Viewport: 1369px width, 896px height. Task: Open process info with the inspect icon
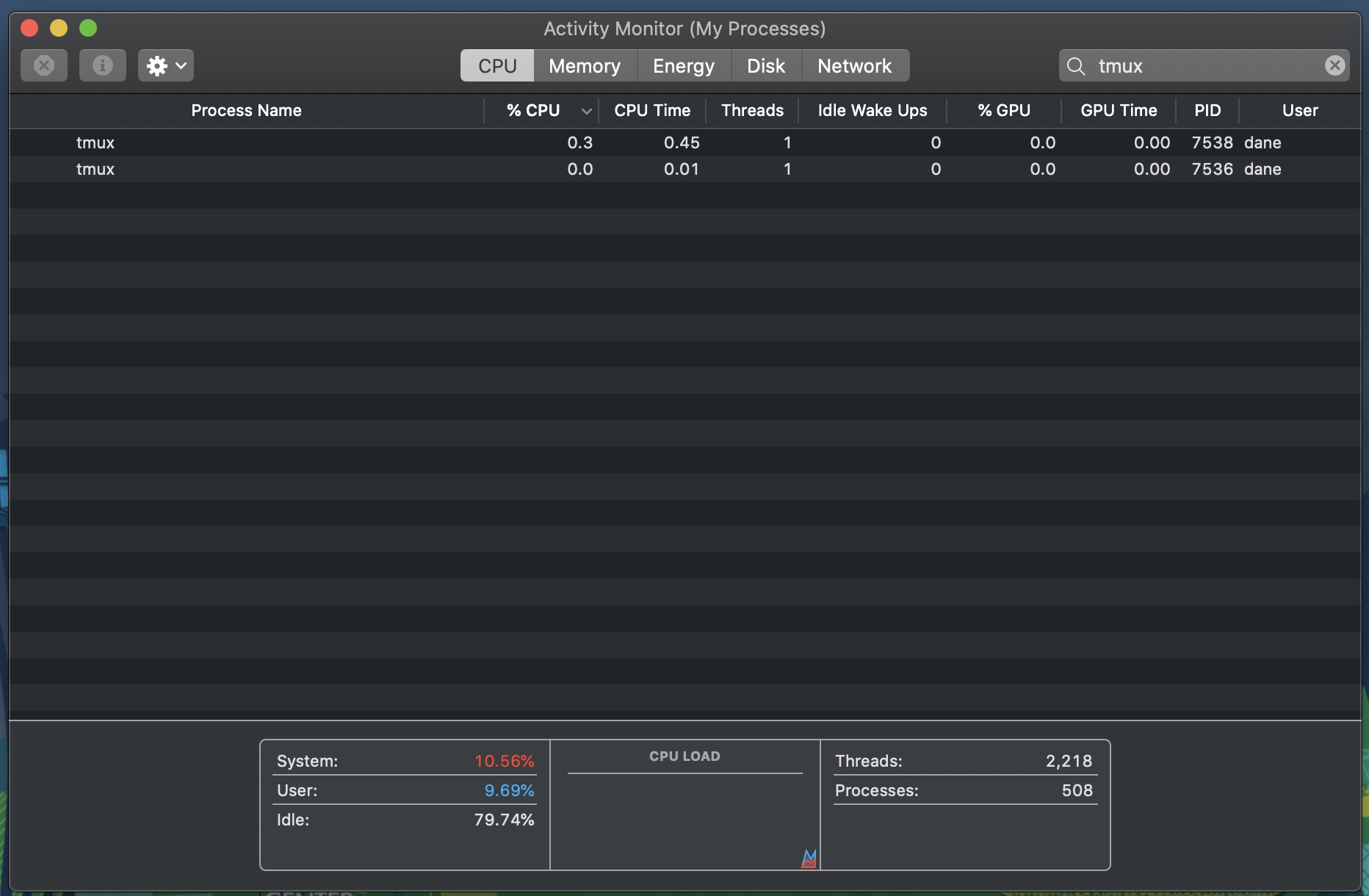[102, 65]
